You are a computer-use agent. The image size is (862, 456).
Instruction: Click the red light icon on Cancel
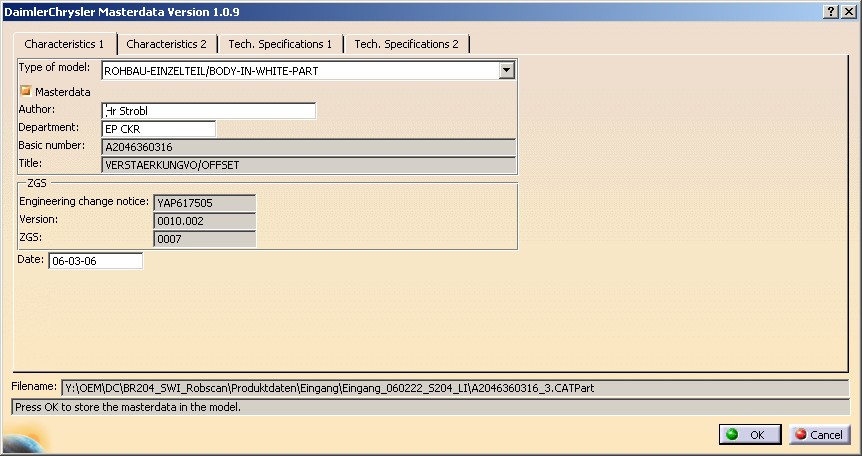click(x=801, y=434)
